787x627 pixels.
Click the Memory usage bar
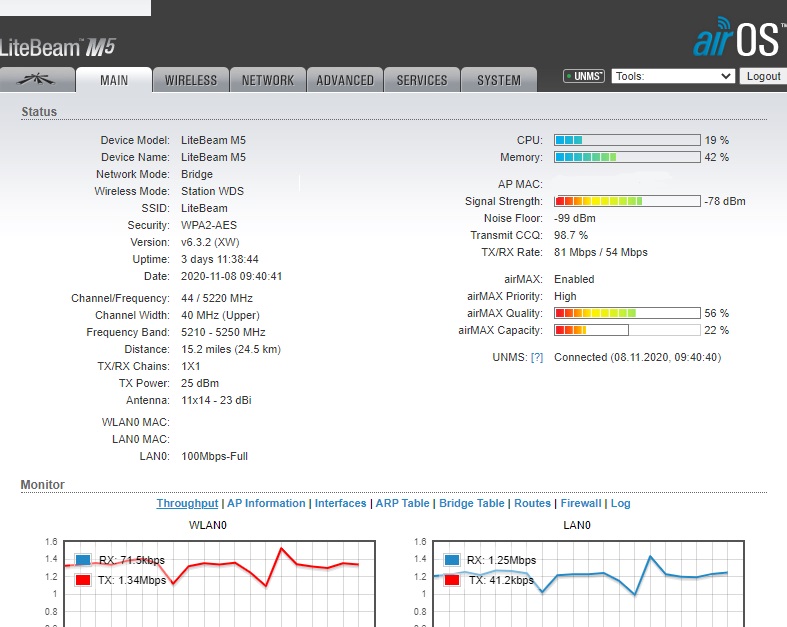(x=627, y=157)
